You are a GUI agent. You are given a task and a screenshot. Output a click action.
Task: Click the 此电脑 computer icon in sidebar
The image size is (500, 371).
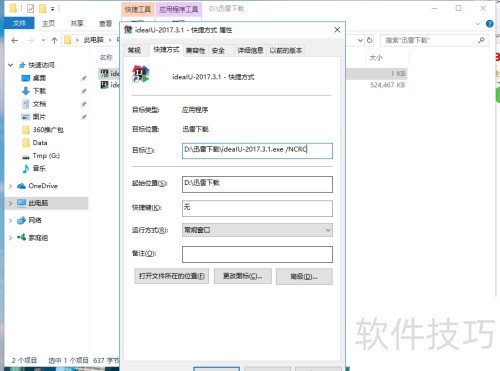(x=22, y=203)
